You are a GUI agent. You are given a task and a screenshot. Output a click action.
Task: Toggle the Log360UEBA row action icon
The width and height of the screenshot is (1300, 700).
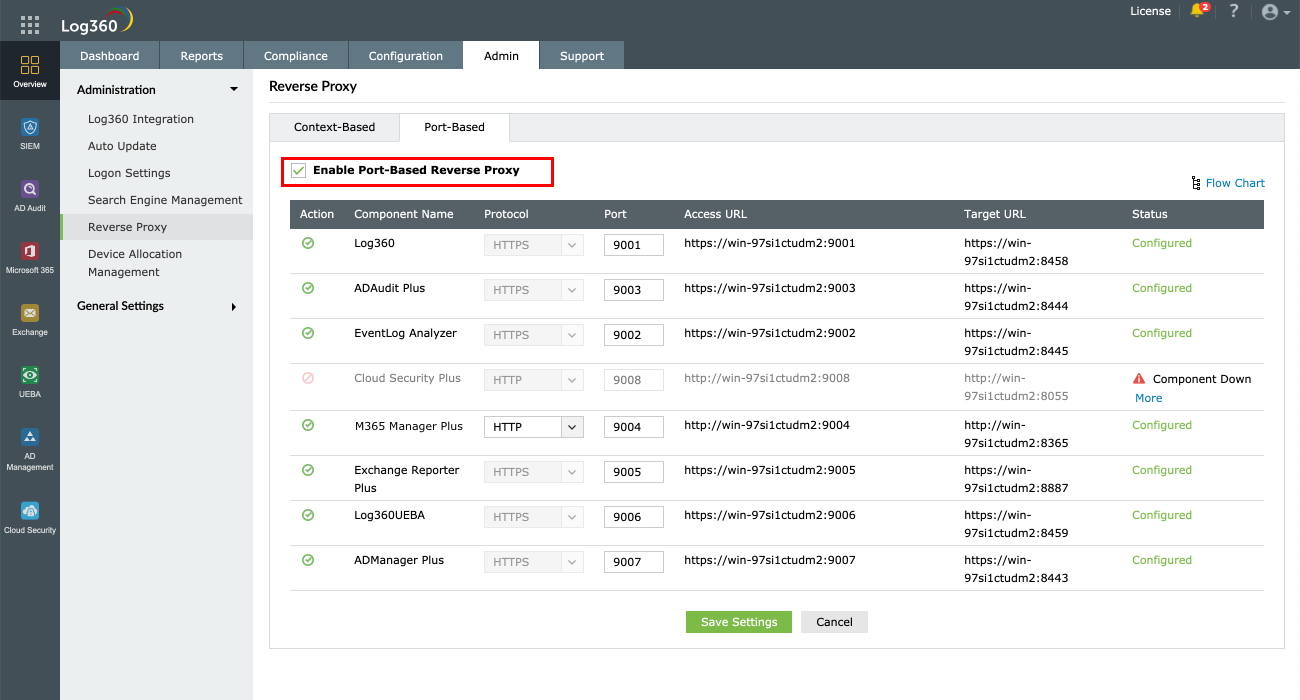click(308, 515)
